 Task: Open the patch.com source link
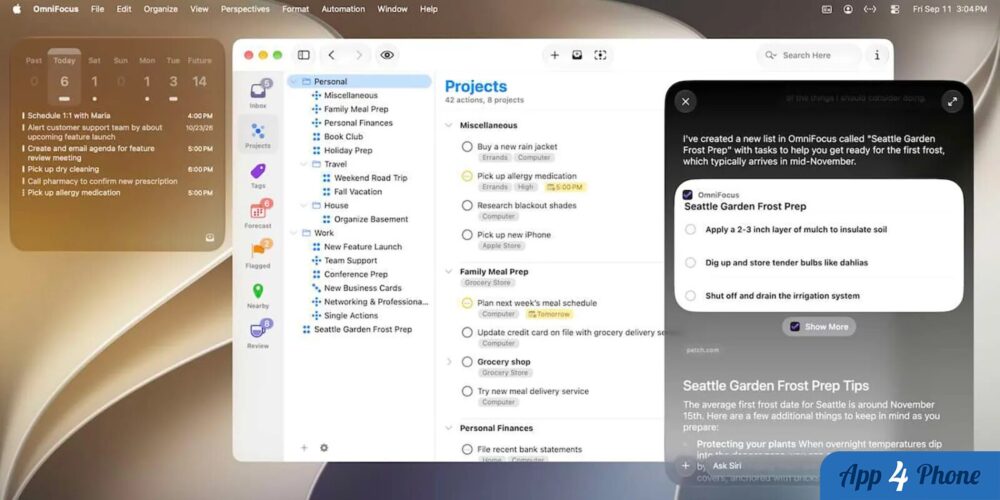(702, 350)
